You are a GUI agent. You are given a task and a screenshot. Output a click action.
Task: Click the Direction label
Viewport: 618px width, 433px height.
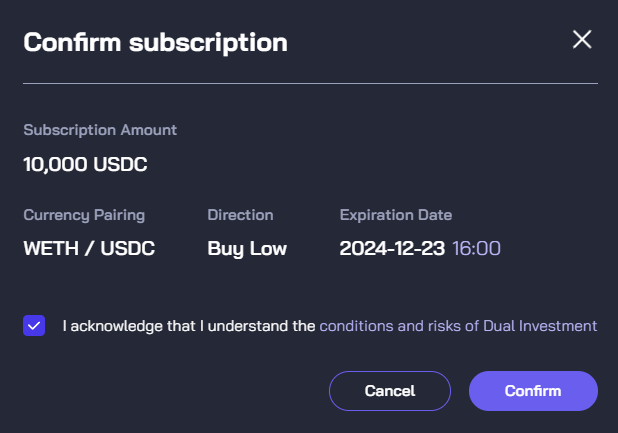click(x=240, y=215)
